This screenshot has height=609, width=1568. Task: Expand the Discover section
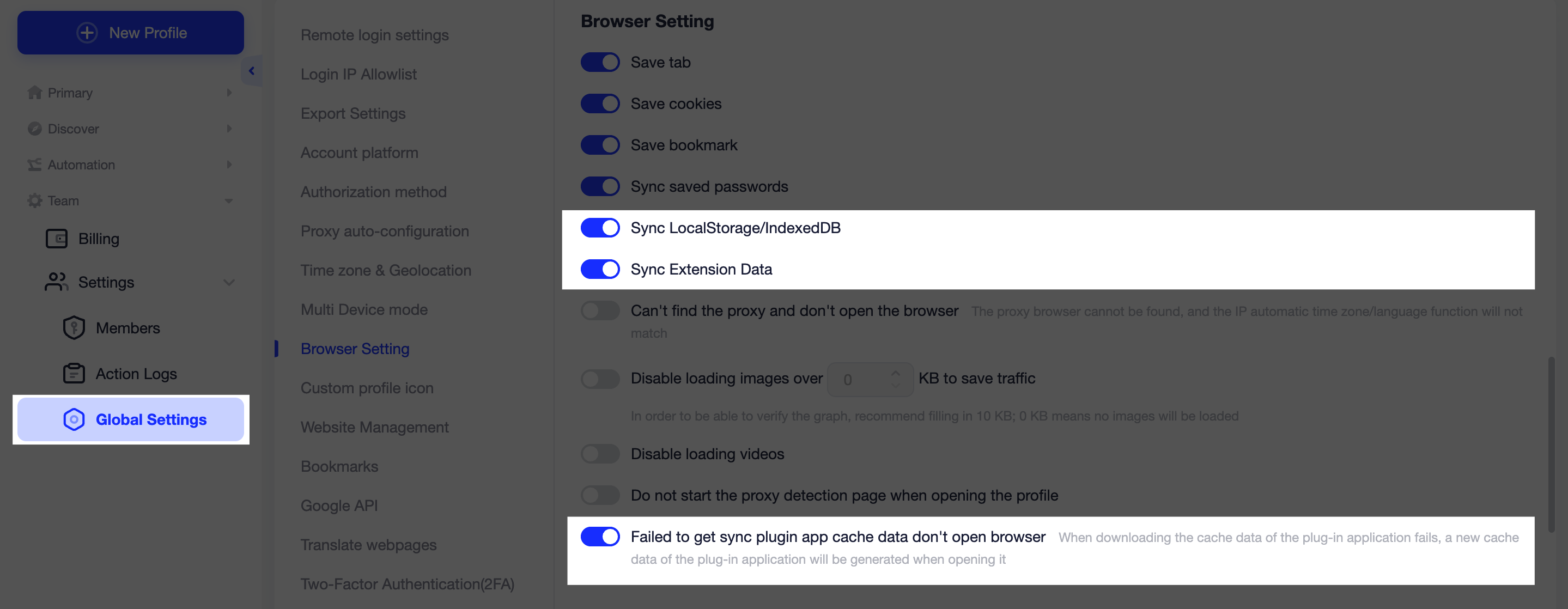tap(229, 129)
